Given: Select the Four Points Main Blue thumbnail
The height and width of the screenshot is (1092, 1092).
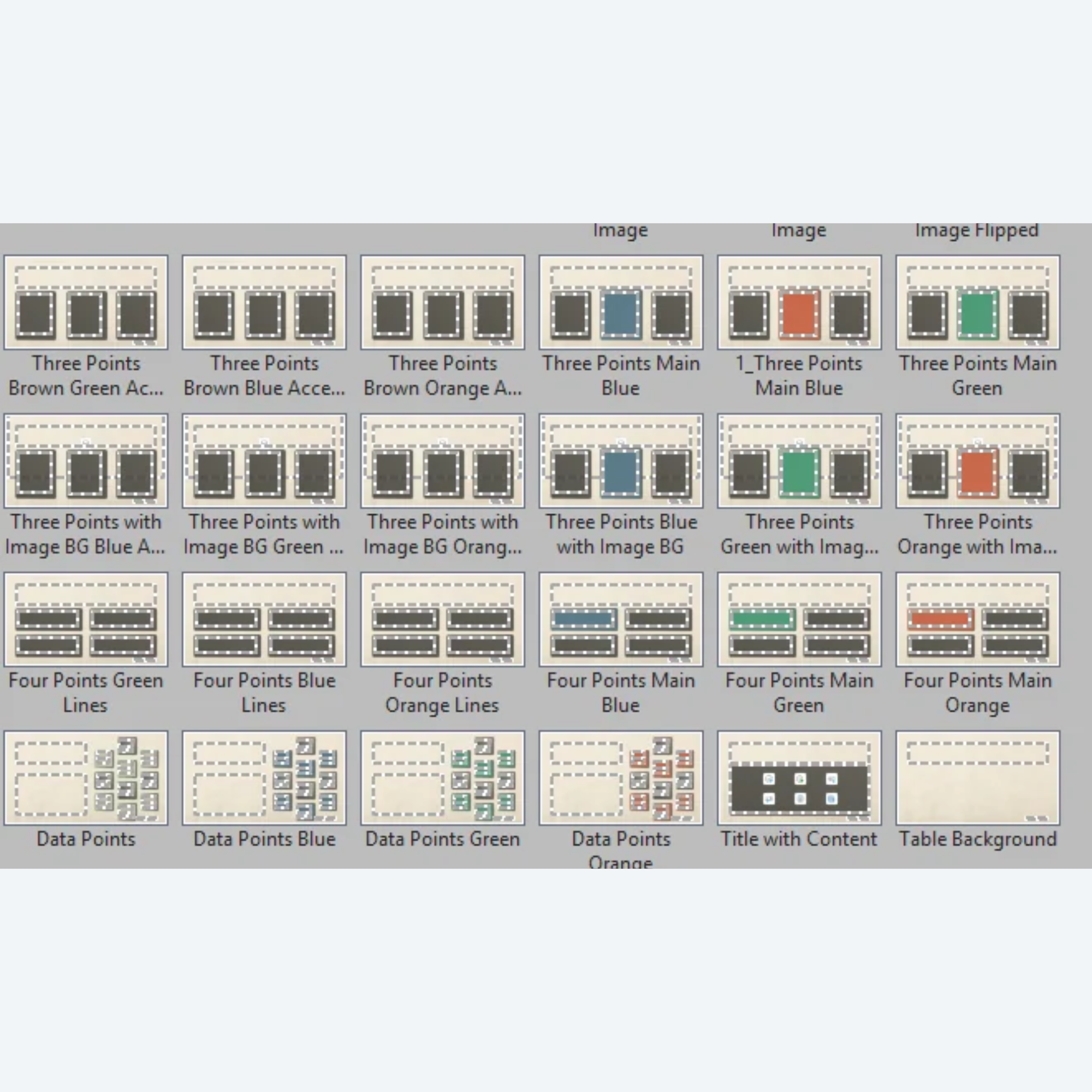Looking at the screenshot, I should coord(621,619).
